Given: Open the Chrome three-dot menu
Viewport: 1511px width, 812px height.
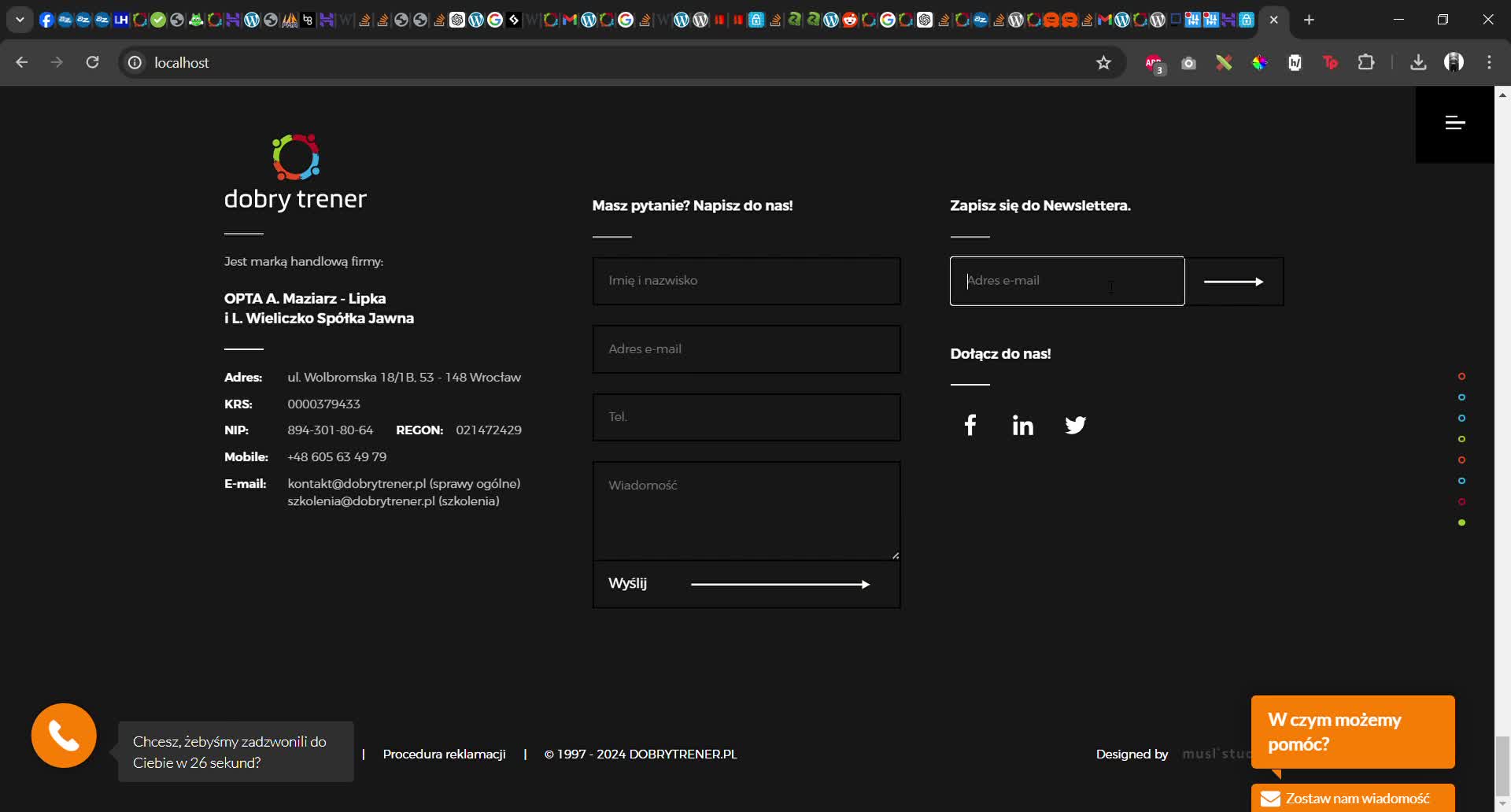Looking at the screenshot, I should pos(1489,62).
